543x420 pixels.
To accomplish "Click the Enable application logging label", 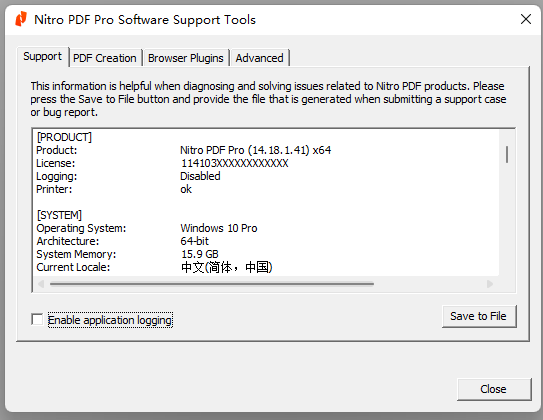I will (x=110, y=320).
